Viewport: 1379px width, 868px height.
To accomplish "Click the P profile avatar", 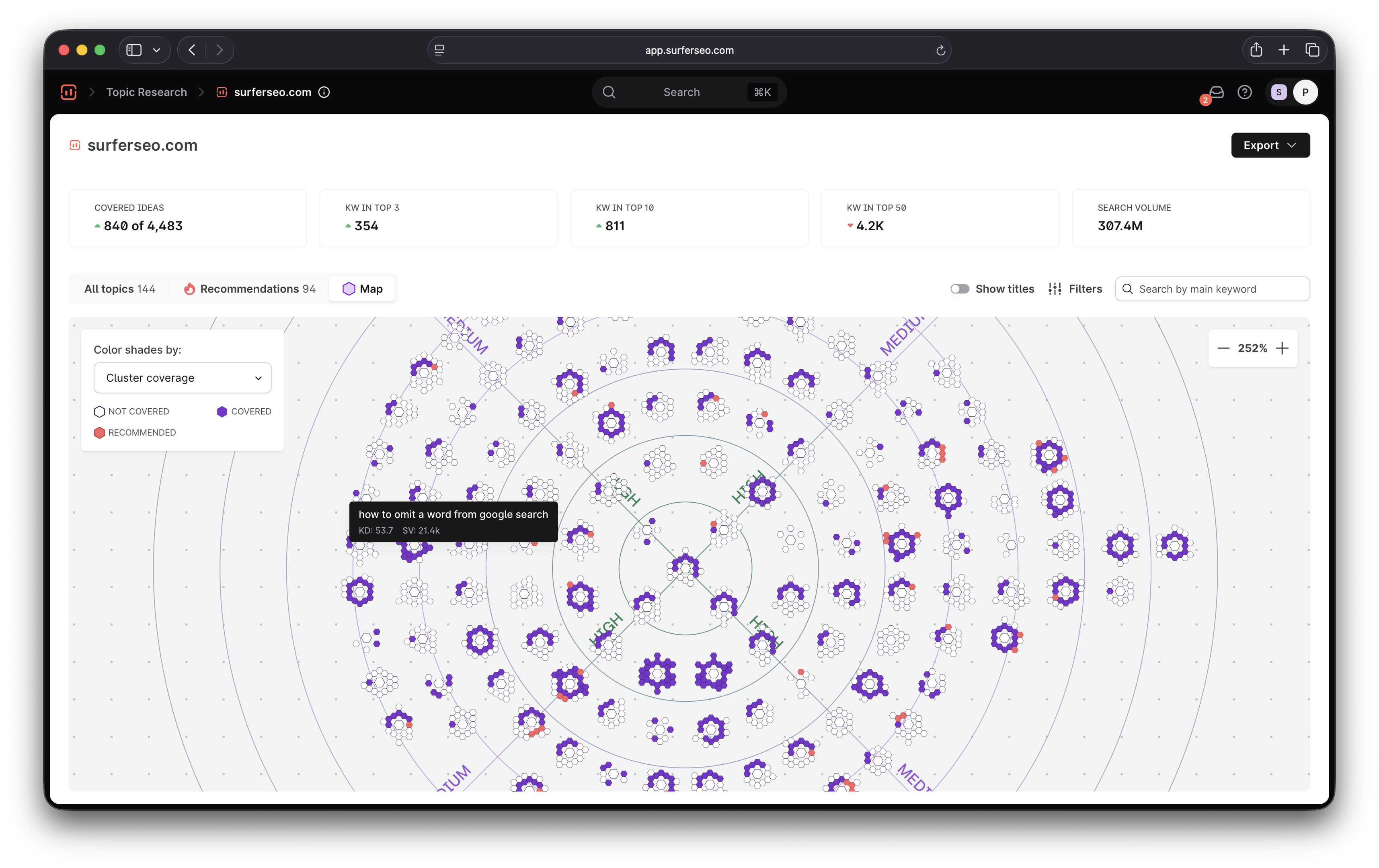I will [x=1305, y=92].
